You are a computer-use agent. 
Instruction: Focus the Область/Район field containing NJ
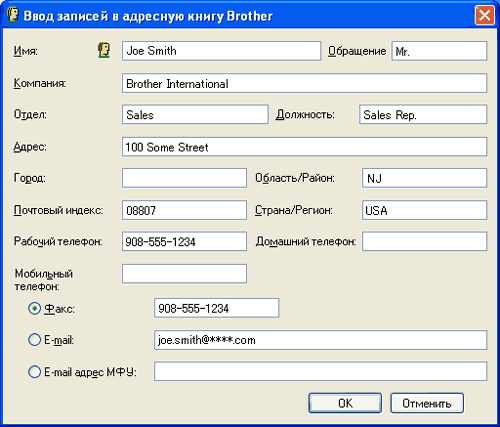point(425,178)
